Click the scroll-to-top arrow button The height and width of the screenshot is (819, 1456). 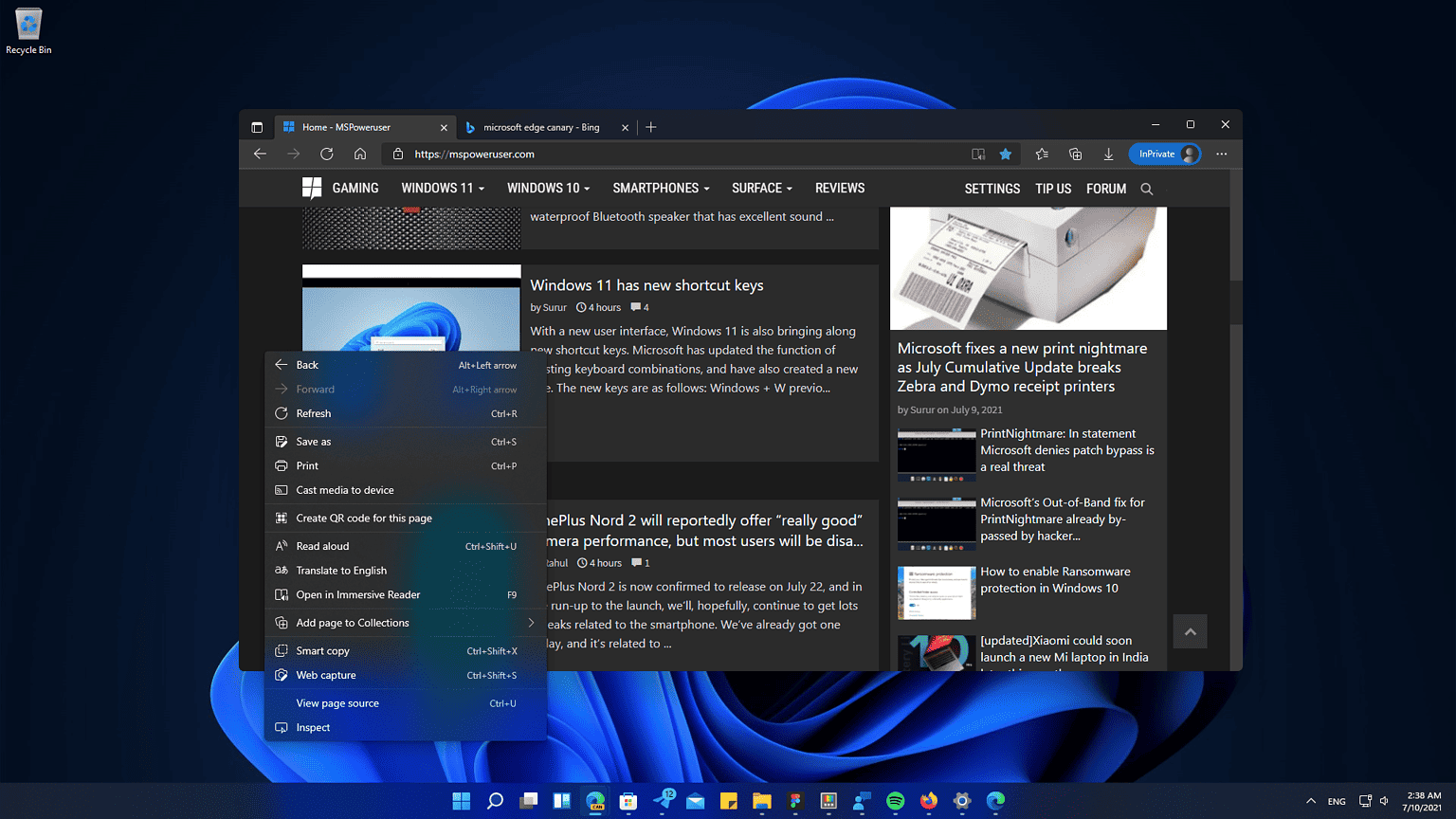coord(1190,631)
